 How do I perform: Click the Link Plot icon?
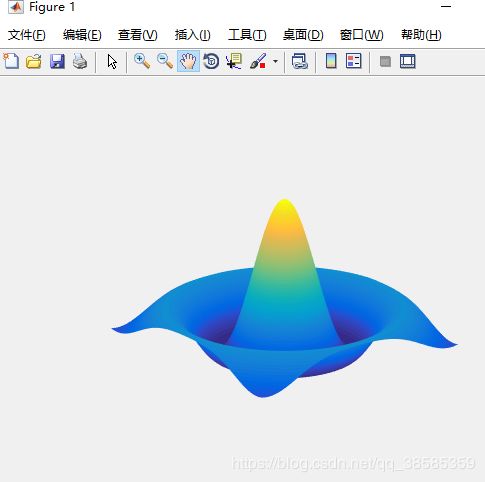299,62
